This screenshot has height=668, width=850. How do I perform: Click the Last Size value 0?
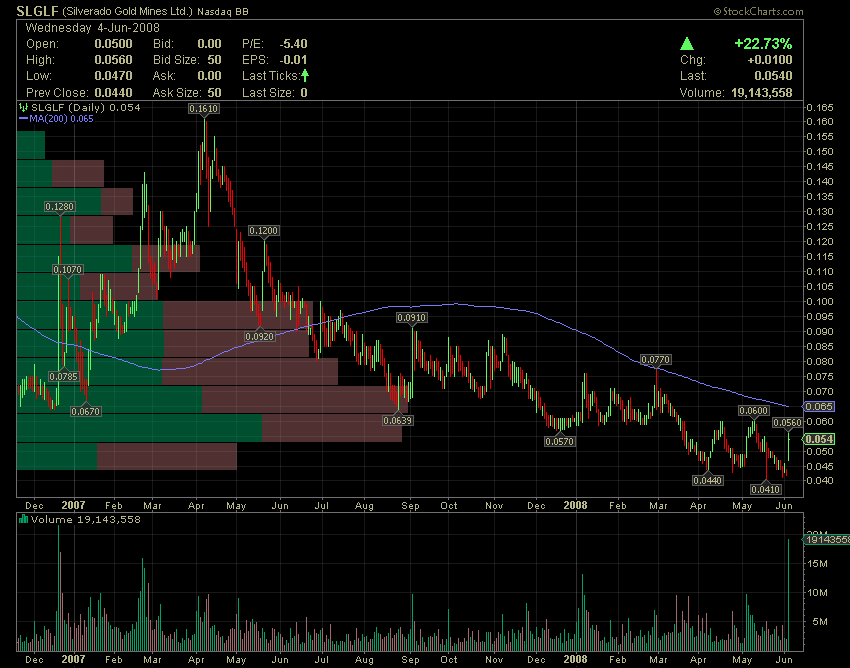pos(304,93)
